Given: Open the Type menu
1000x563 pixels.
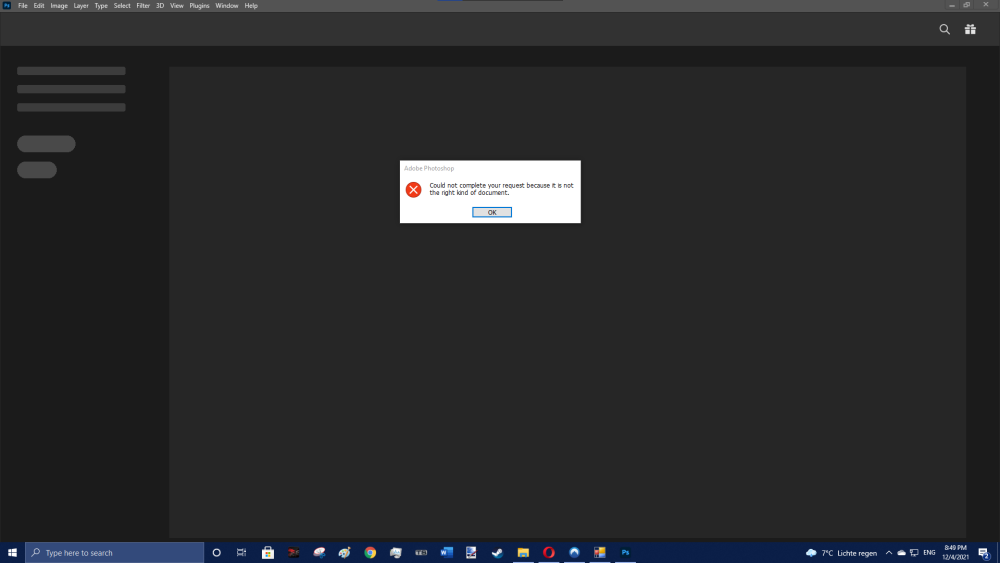Looking at the screenshot, I should [x=101, y=6].
